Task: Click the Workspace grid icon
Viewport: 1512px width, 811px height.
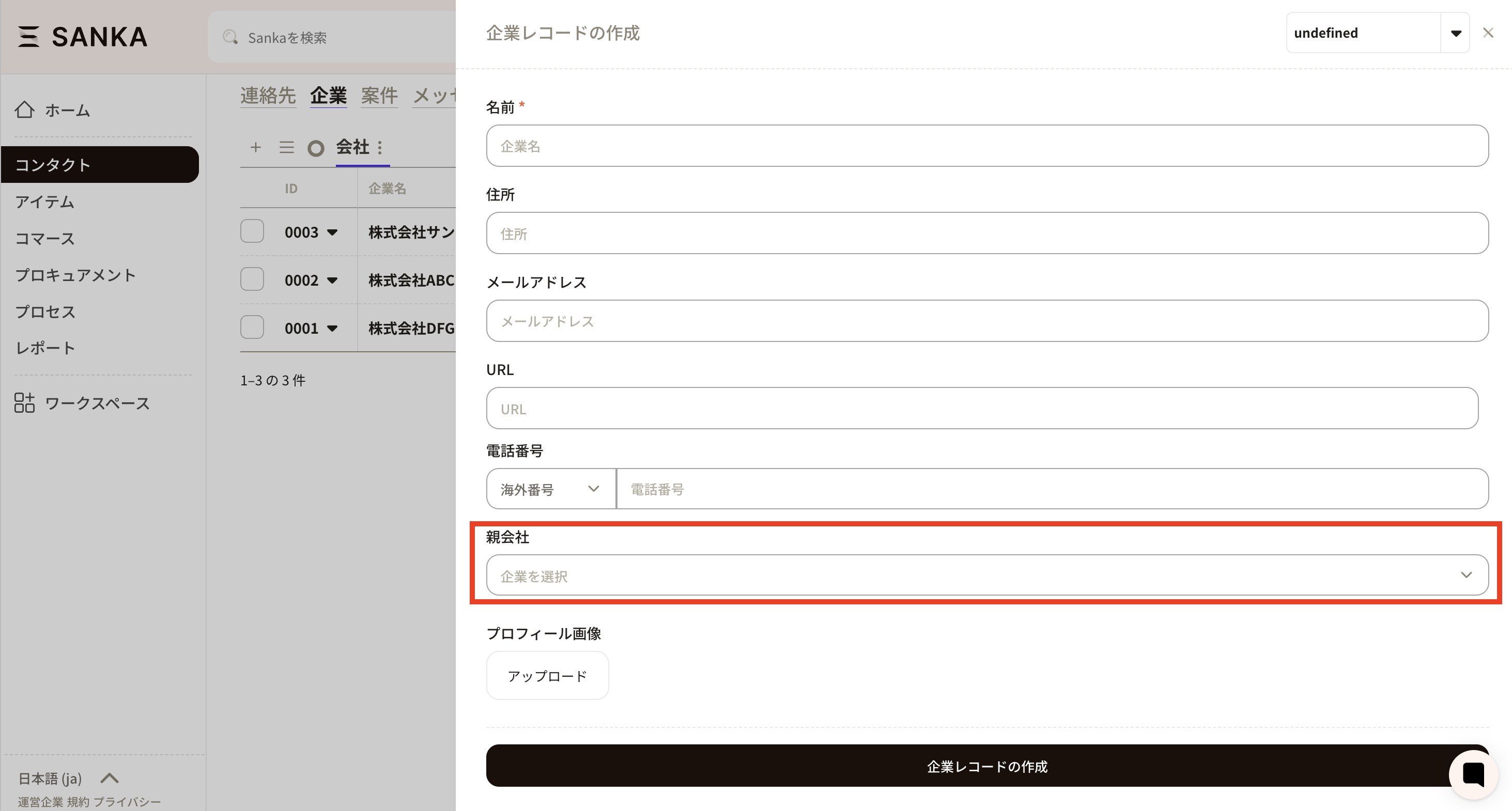Action: (24, 402)
